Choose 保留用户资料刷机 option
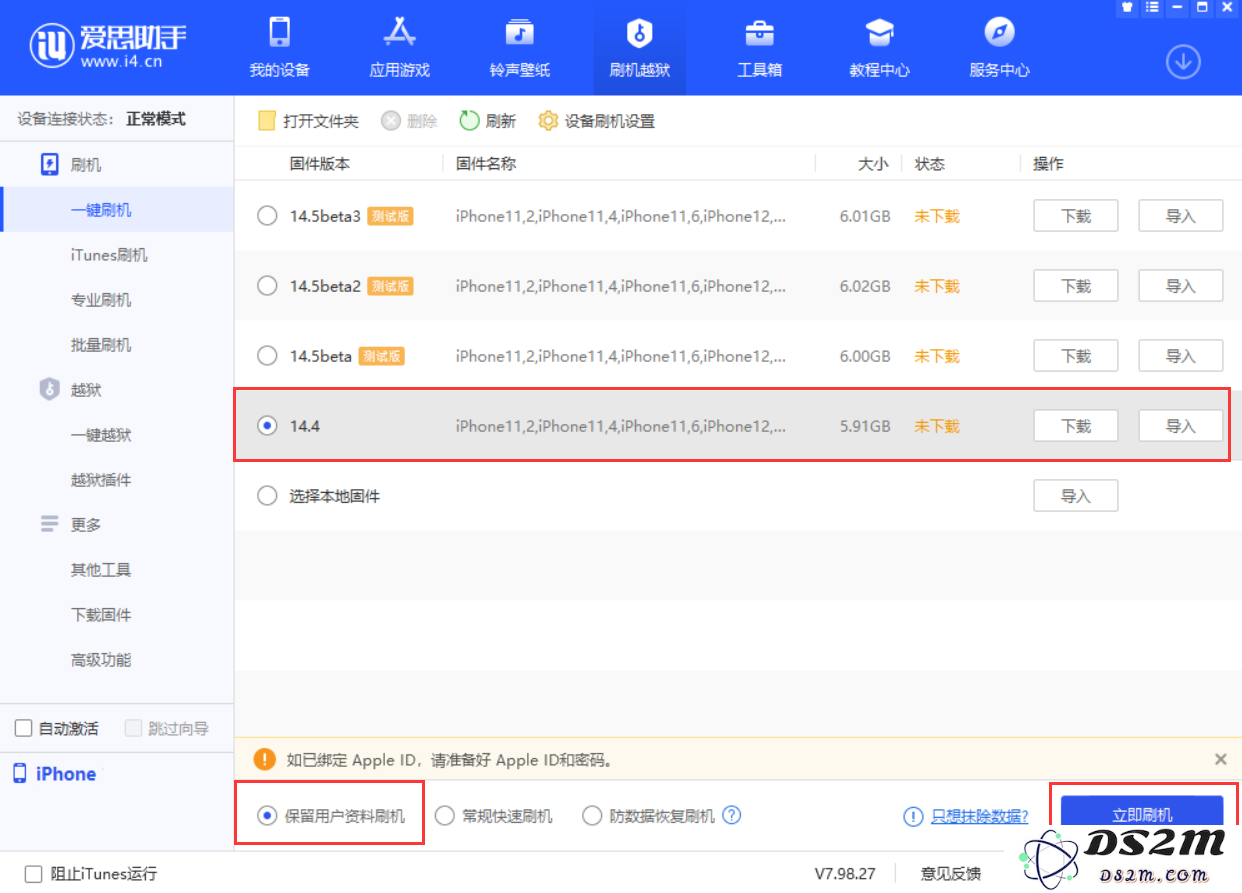Viewport: 1242px width, 893px height. point(331,816)
